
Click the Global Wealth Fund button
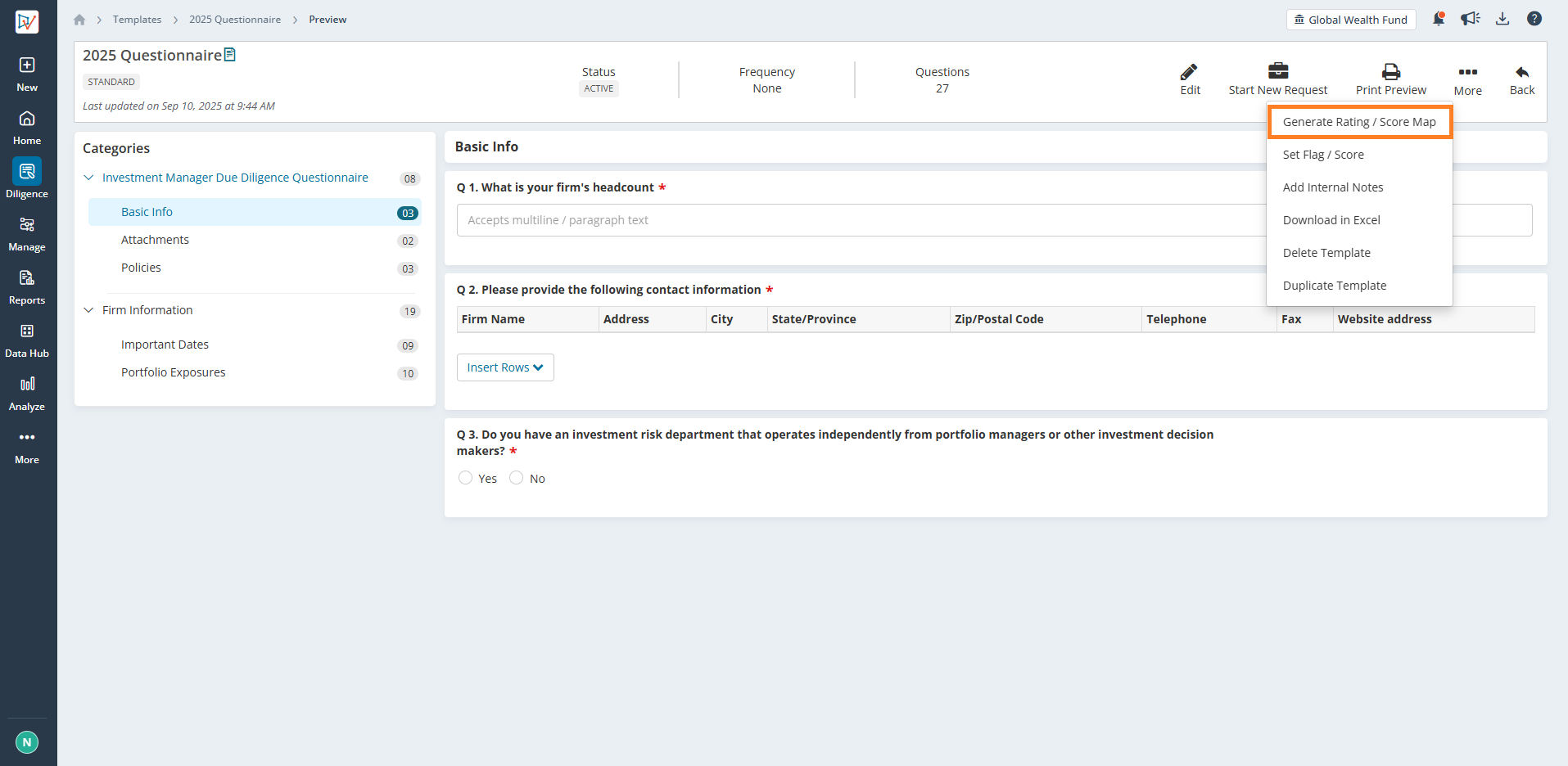tap(1351, 20)
